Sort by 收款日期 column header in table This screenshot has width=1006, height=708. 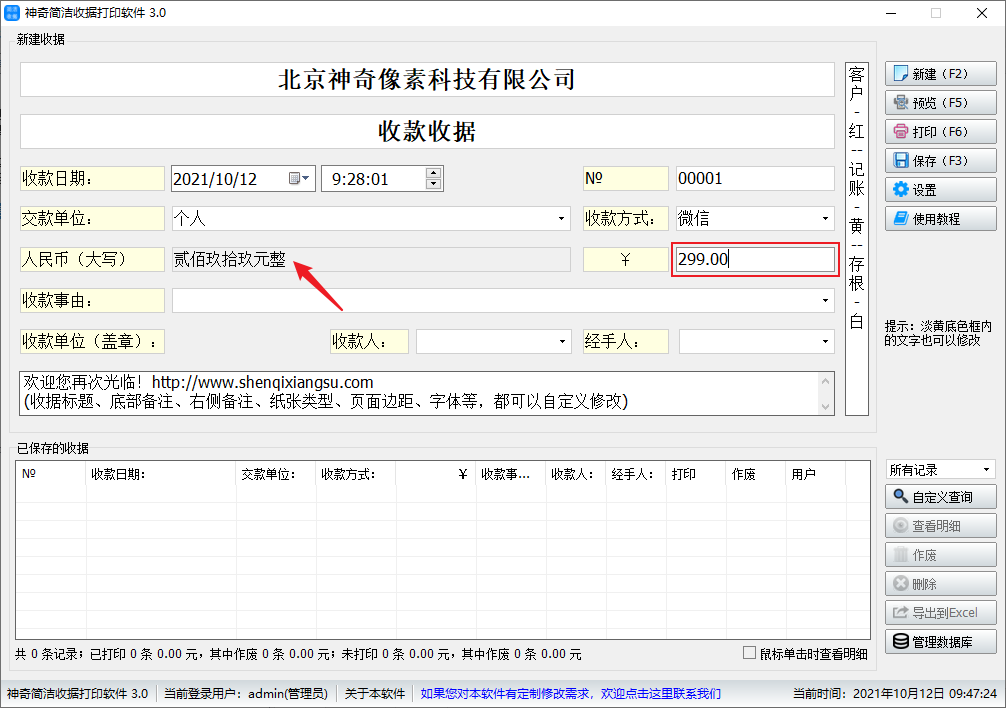coord(160,474)
